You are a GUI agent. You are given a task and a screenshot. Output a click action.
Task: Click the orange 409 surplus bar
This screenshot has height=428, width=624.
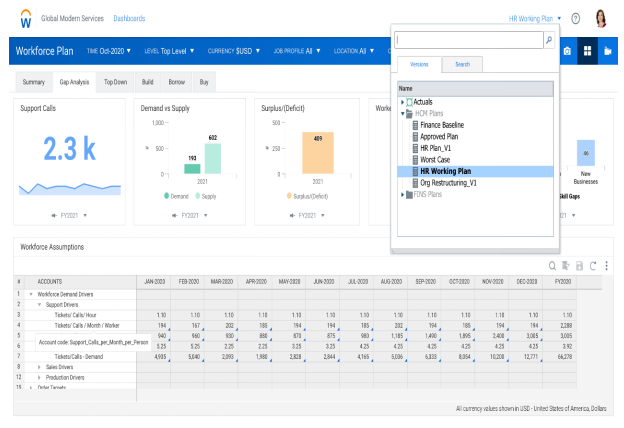318,153
